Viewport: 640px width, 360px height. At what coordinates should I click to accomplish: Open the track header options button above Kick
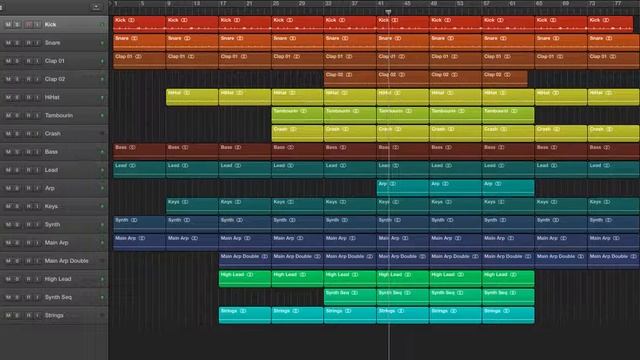(96, 7)
